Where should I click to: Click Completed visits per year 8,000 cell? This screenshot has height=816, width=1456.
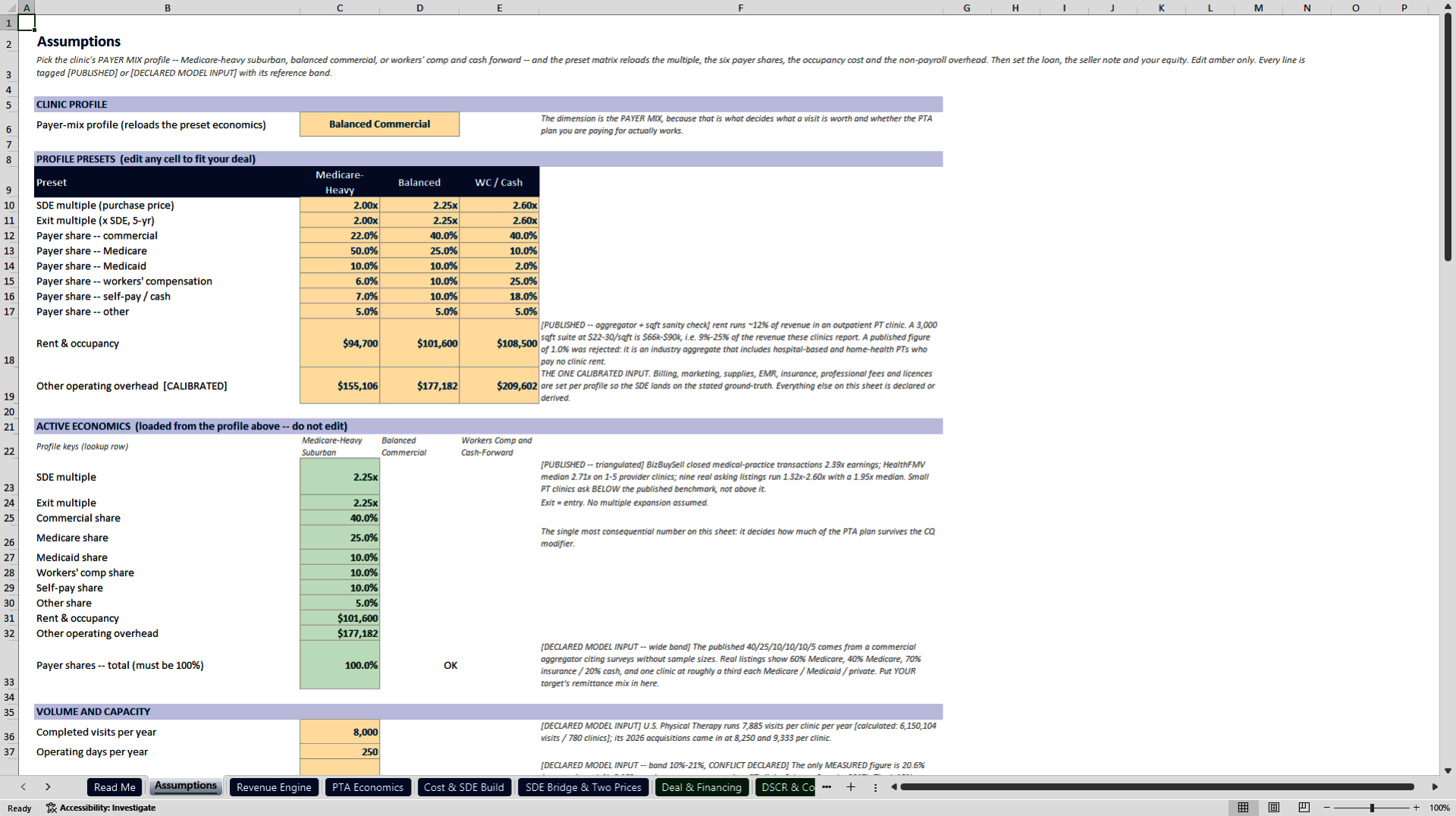tap(340, 732)
